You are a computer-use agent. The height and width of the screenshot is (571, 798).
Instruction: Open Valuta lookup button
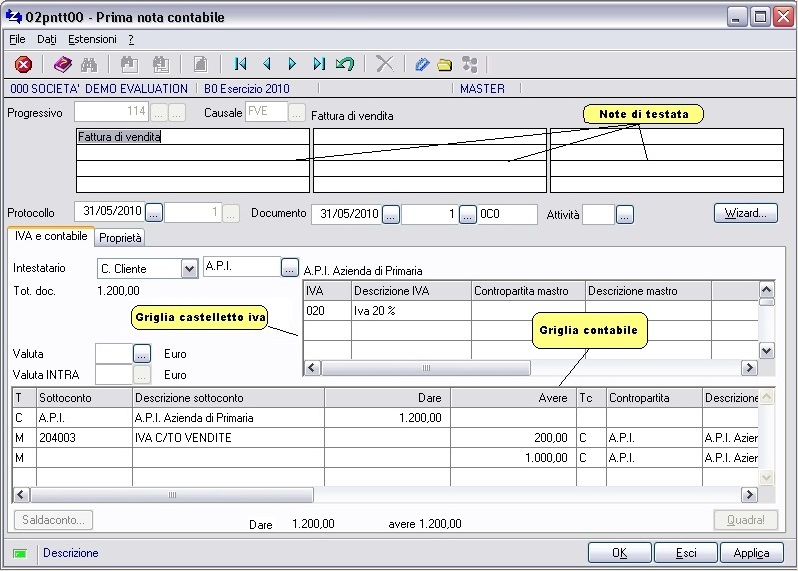tap(142, 353)
